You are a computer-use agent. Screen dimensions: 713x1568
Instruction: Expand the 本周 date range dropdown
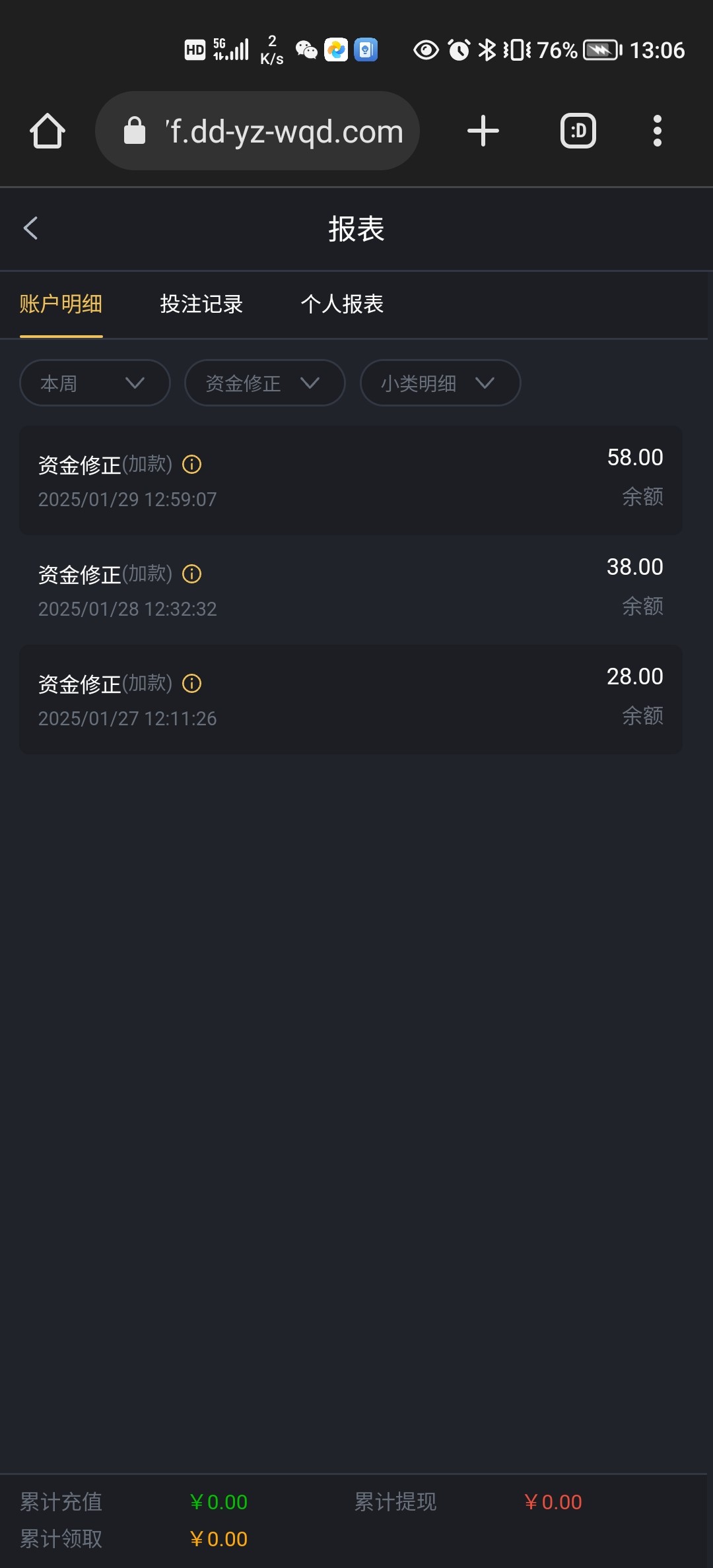click(x=94, y=383)
